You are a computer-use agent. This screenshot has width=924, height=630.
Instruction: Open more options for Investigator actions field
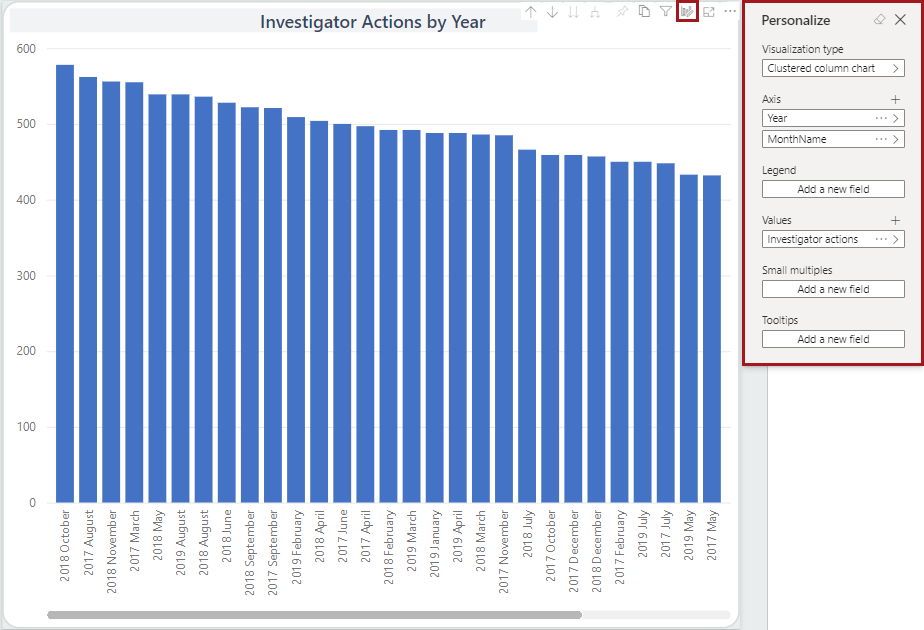[x=881, y=240]
